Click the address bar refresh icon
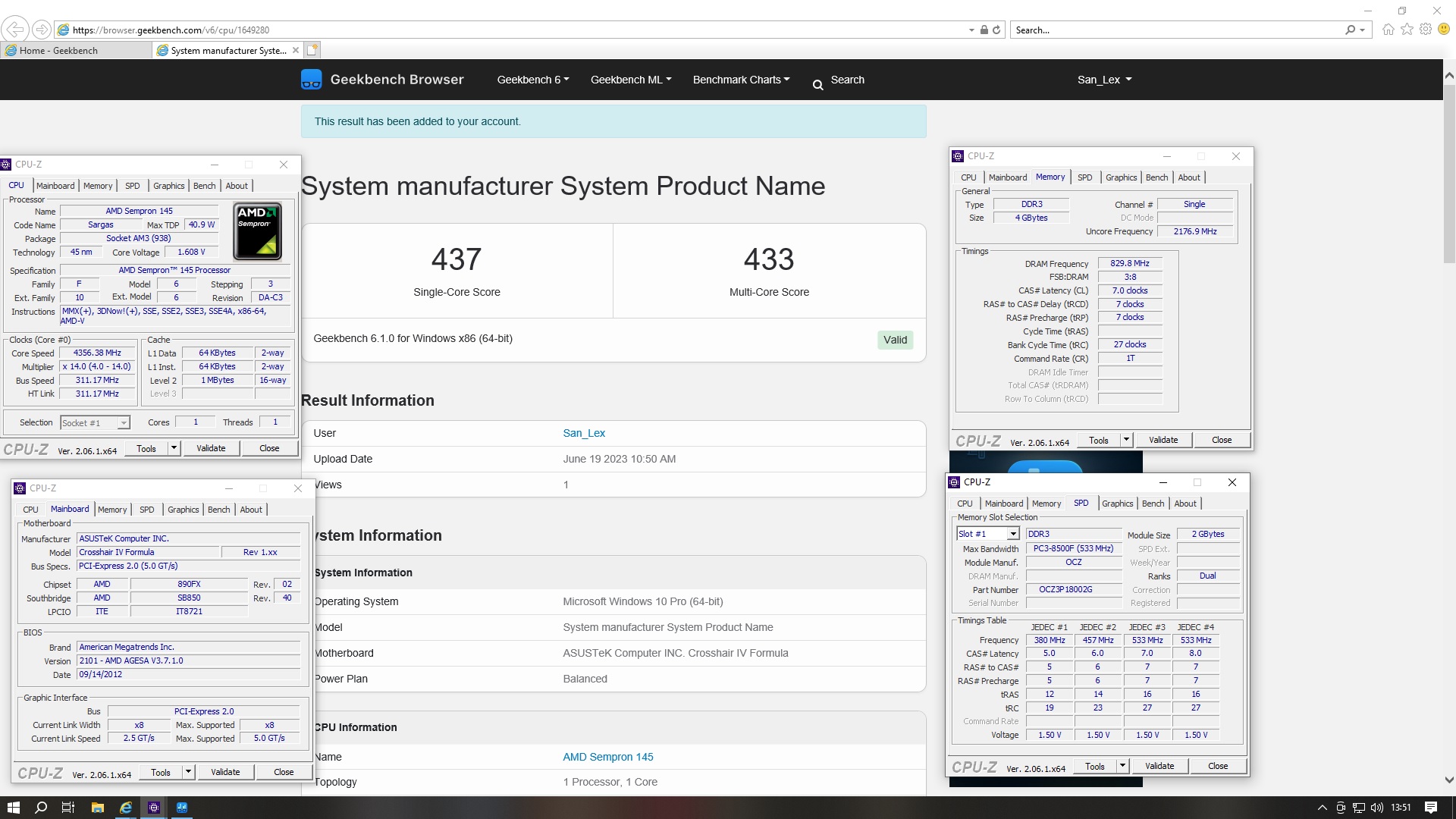1456x819 pixels. [x=996, y=30]
